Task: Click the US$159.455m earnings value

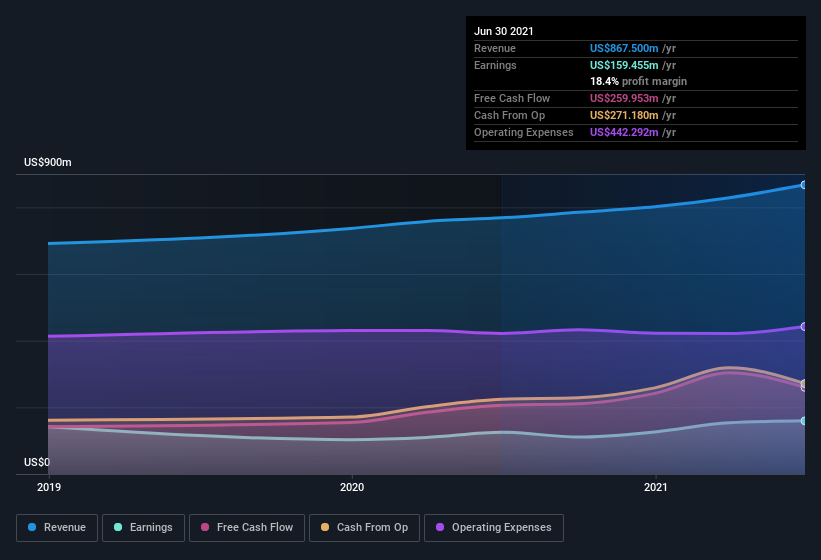Action: (624, 65)
